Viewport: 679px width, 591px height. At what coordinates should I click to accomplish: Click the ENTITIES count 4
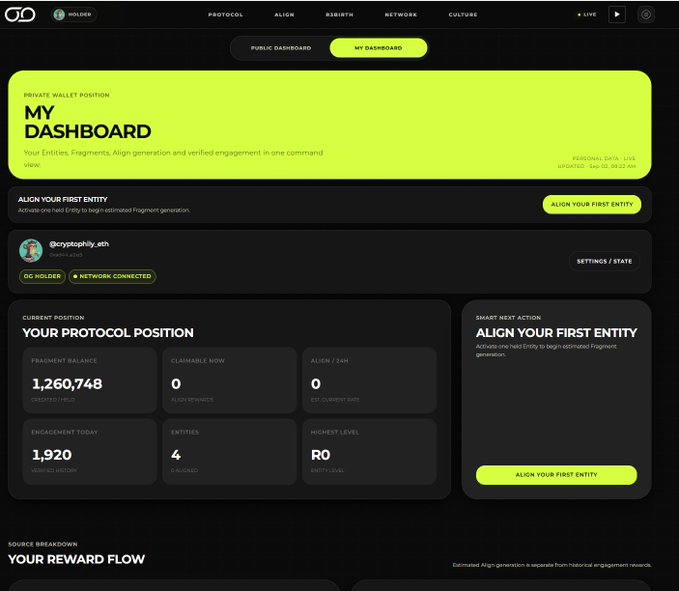176,455
